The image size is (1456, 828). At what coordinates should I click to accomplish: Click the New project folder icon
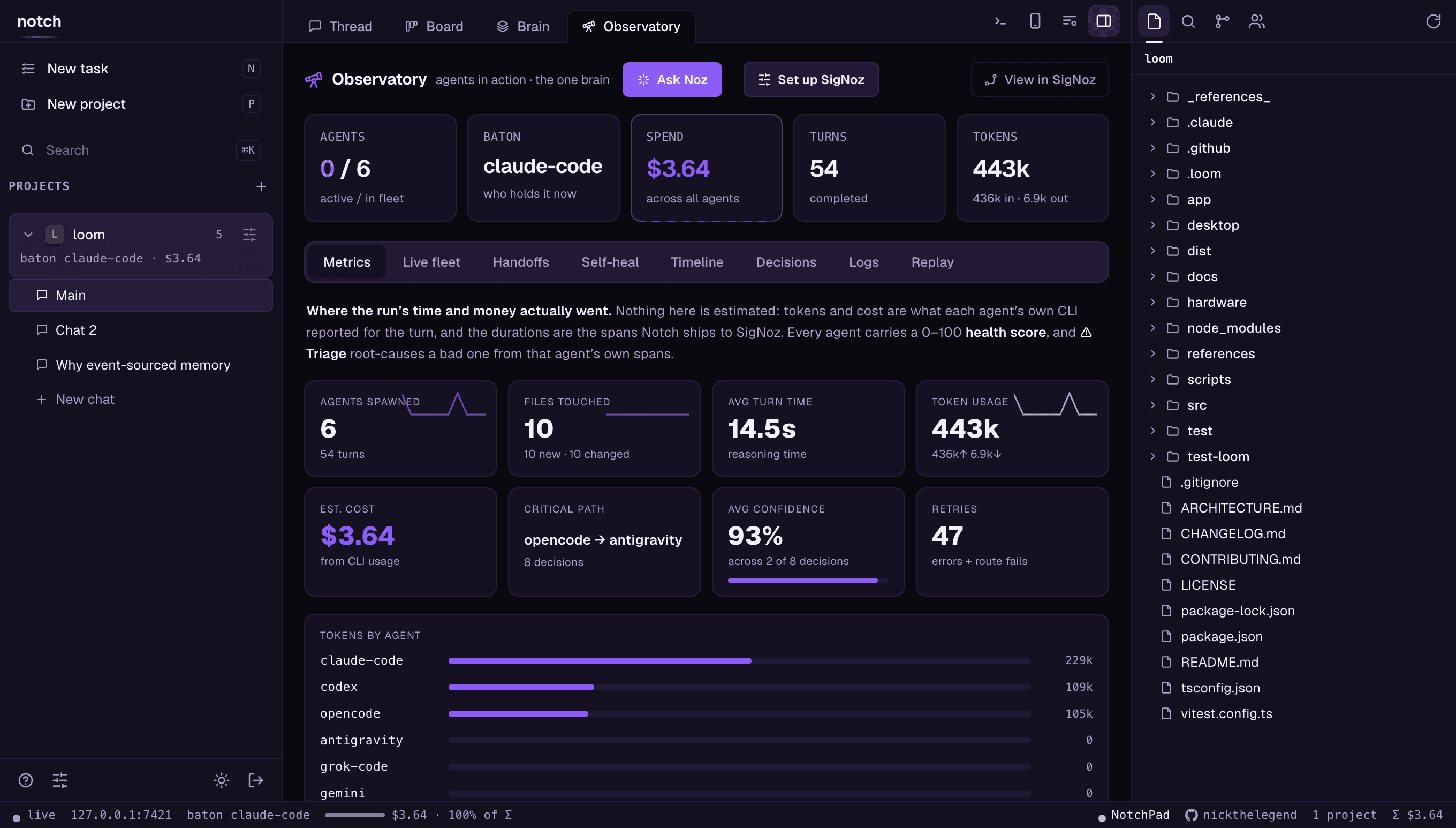pyautogui.click(x=28, y=104)
